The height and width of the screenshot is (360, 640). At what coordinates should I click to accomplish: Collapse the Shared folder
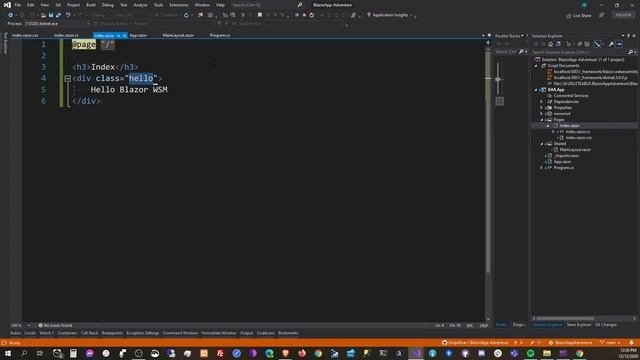pos(542,144)
